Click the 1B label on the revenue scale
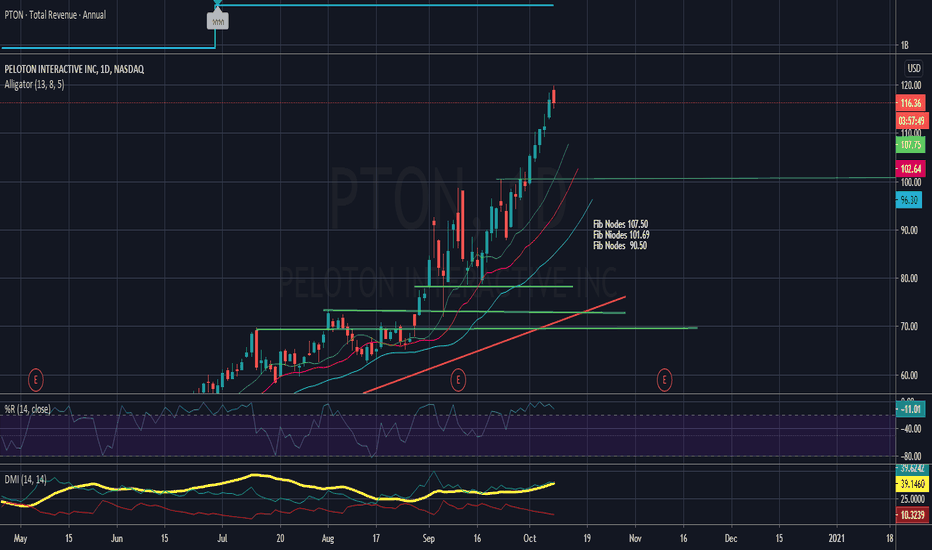 (x=905, y=45)
